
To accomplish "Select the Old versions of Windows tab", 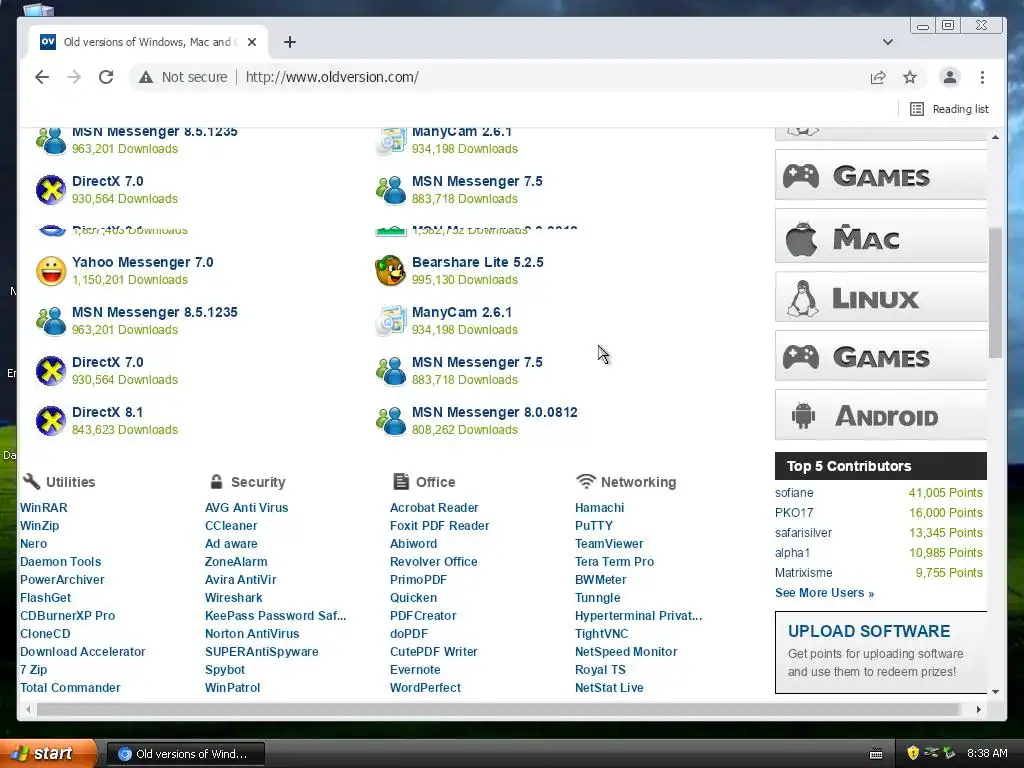I will 148,42.
